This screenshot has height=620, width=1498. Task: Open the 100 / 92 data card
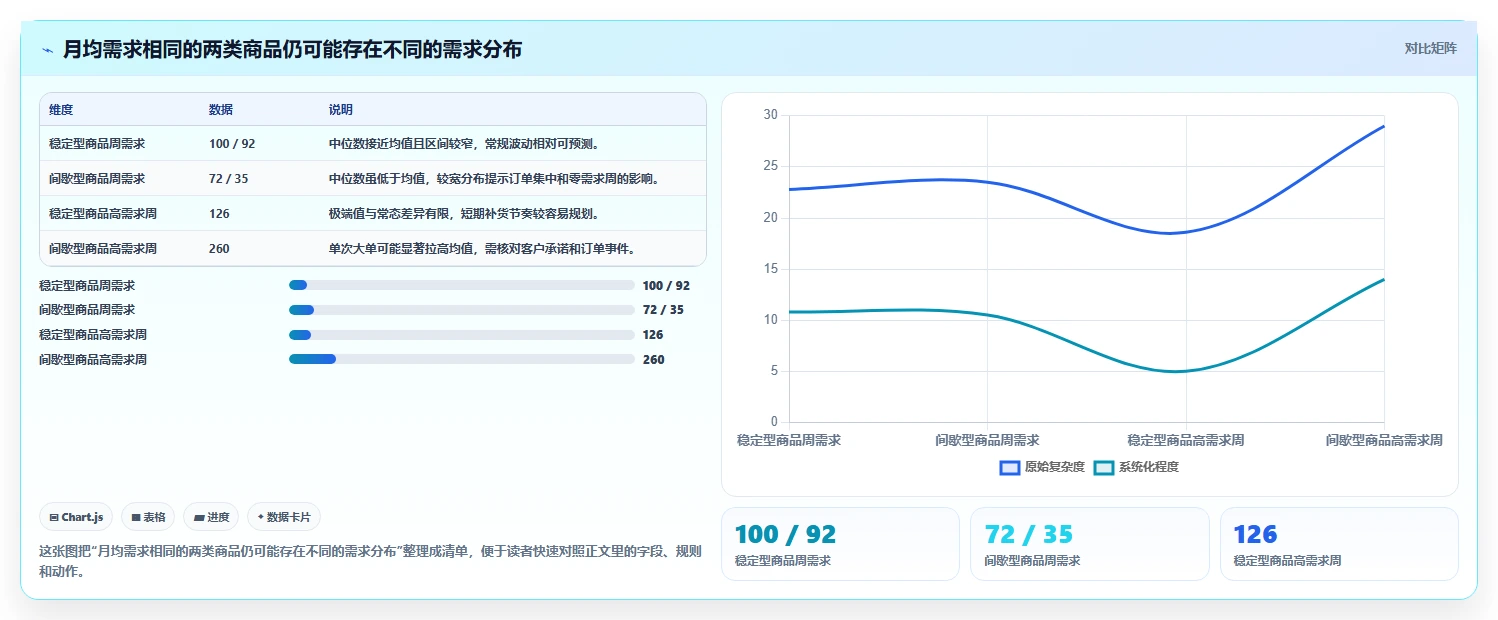pyautogui.click(x=840, y=544)
